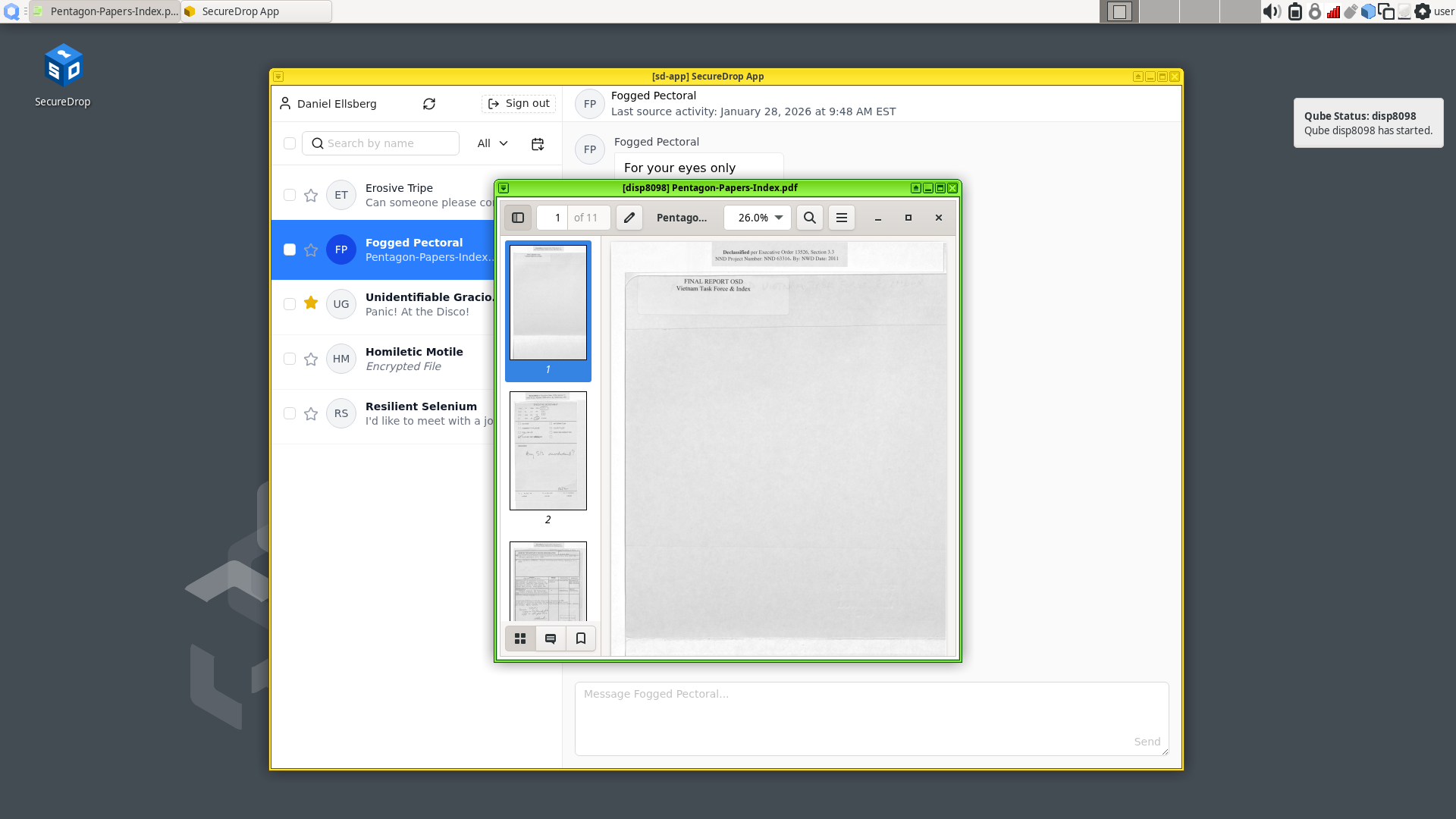Toggle the PDF sidebar panel button
Screen dimensions: 1456x819
518,218
